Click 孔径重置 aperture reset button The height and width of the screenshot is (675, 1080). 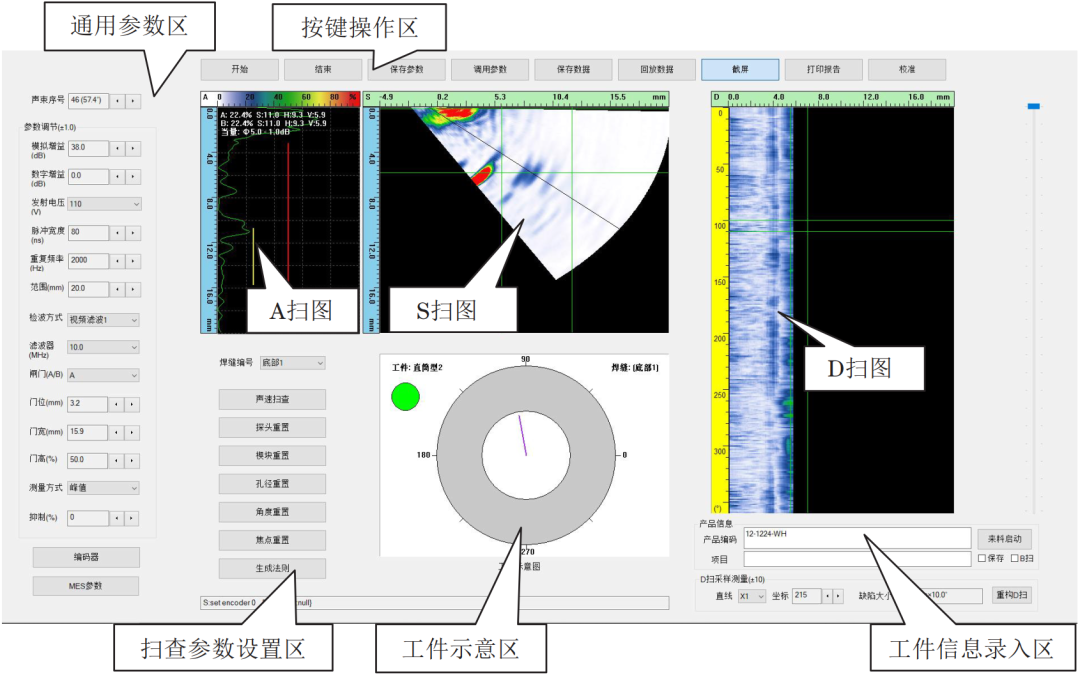[x=272, y=484]
